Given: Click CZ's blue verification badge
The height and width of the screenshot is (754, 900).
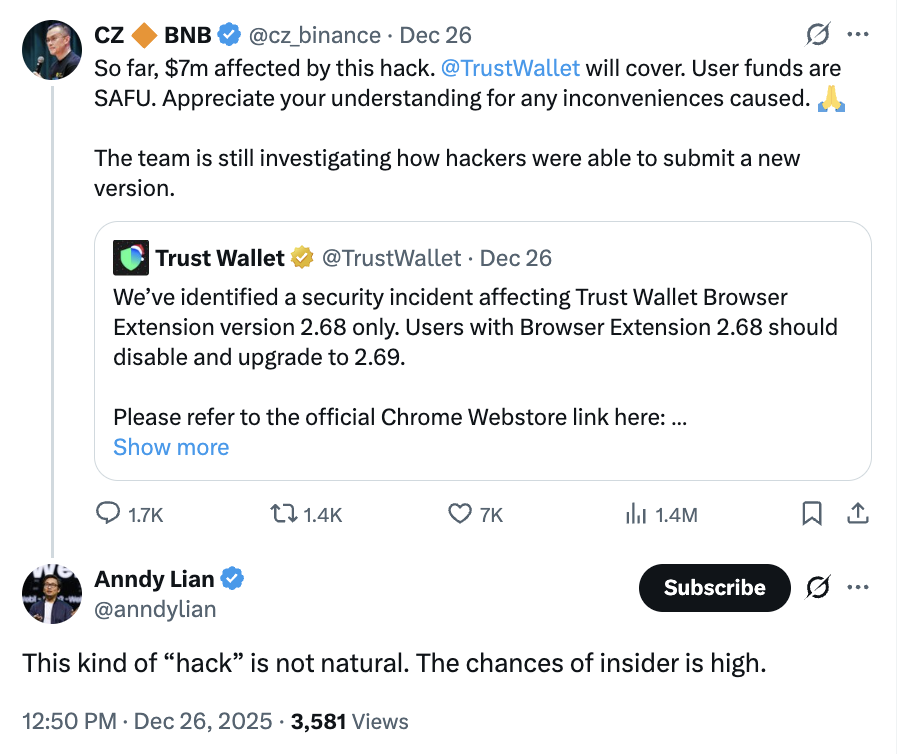Looking at the screenshot, I should [x=229, y=33].
